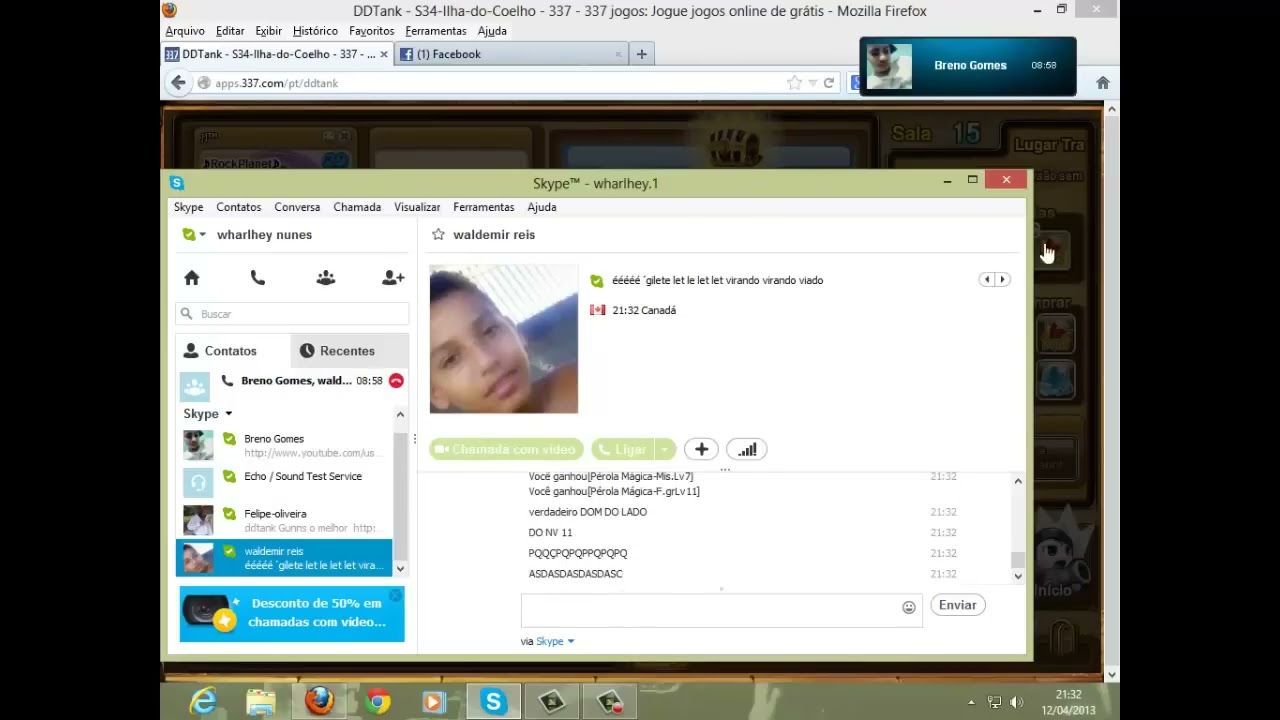The width and height of the screenshot is (1280, 720).
Task: Click the camera image in the Skype ad
Action: pyautogui.click(x=209, y=612)
